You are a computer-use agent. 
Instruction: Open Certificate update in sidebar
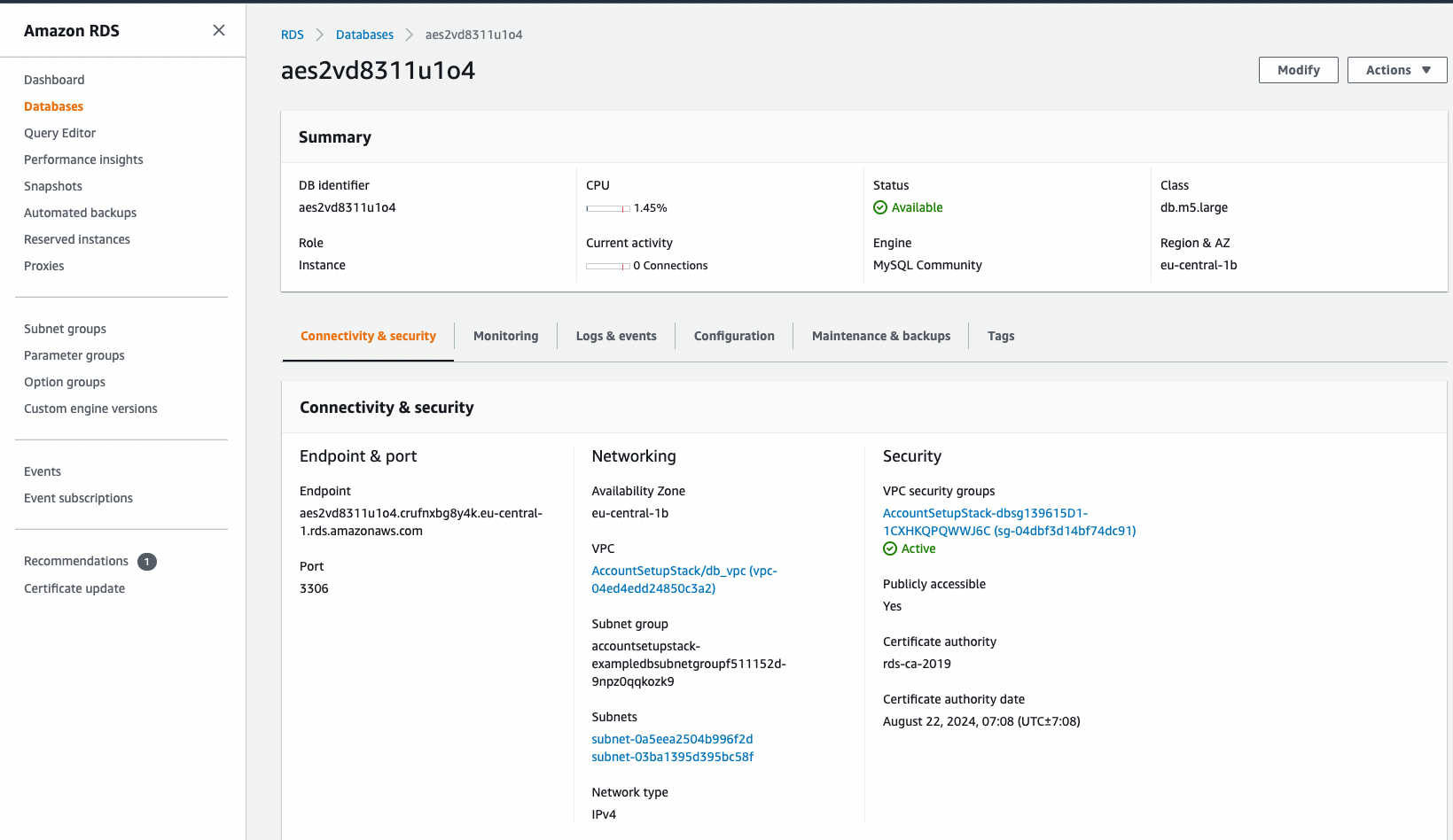(x=74, y=588)
